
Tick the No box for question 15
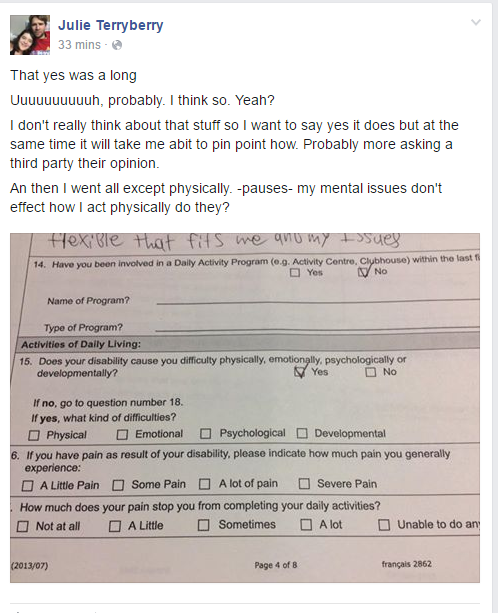pos(370,372)
